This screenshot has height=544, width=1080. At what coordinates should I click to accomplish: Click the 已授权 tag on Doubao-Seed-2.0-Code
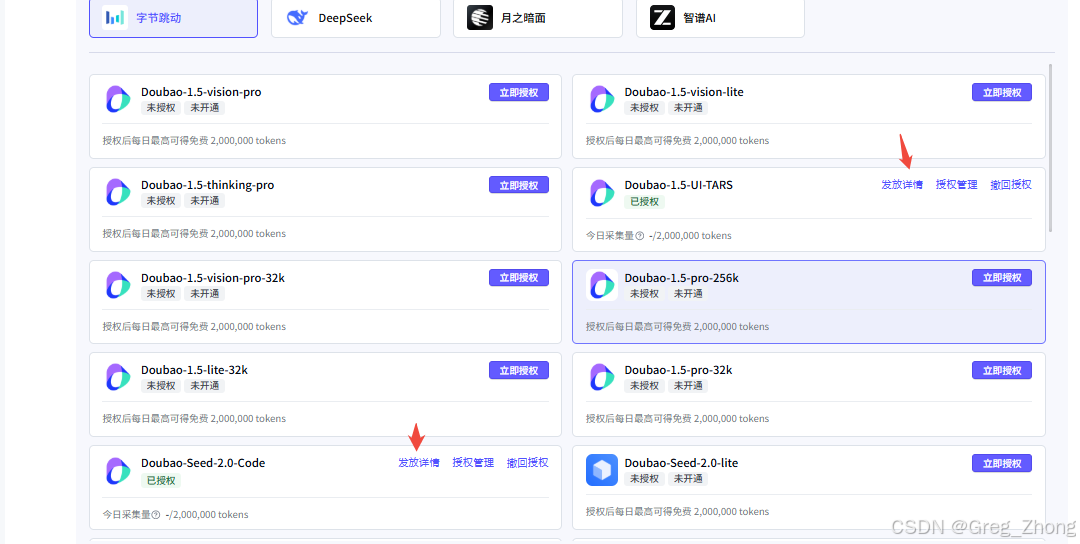(160, 481)
